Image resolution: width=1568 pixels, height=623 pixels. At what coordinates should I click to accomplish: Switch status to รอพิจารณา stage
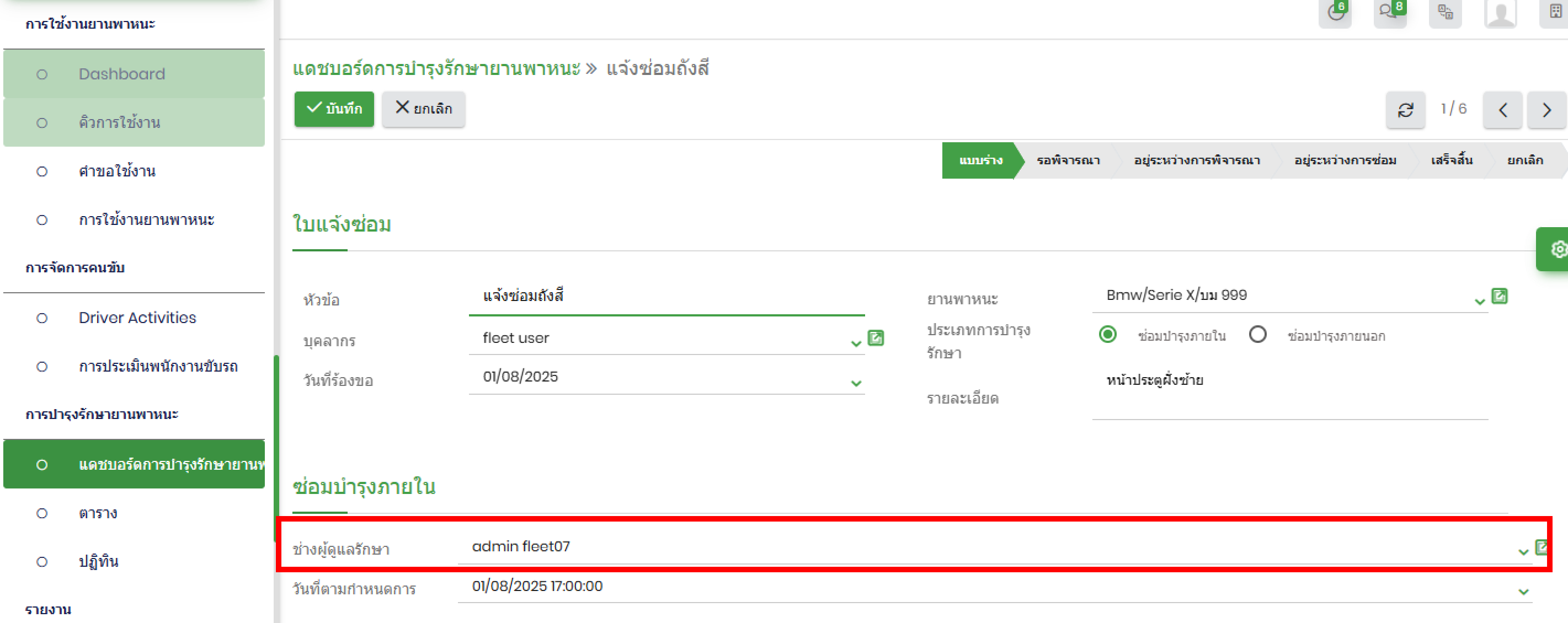click(1068, 160)
